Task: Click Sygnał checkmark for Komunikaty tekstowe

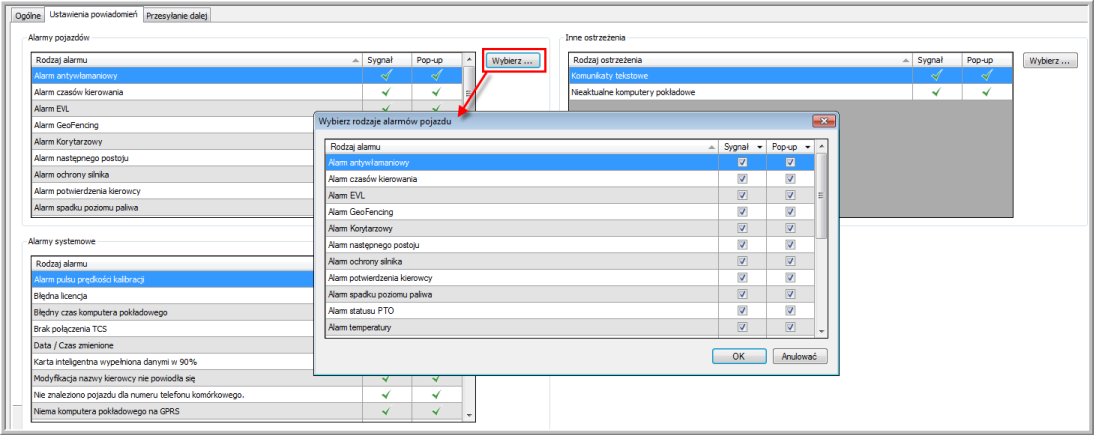Action: click(936, 75)
